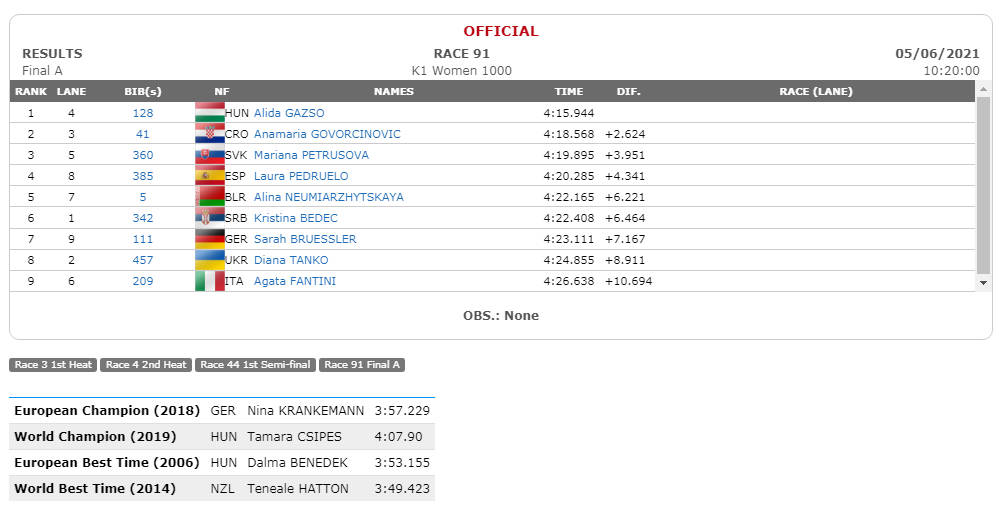Switch to Race 4 2nd Heat

tap(146, 365)
